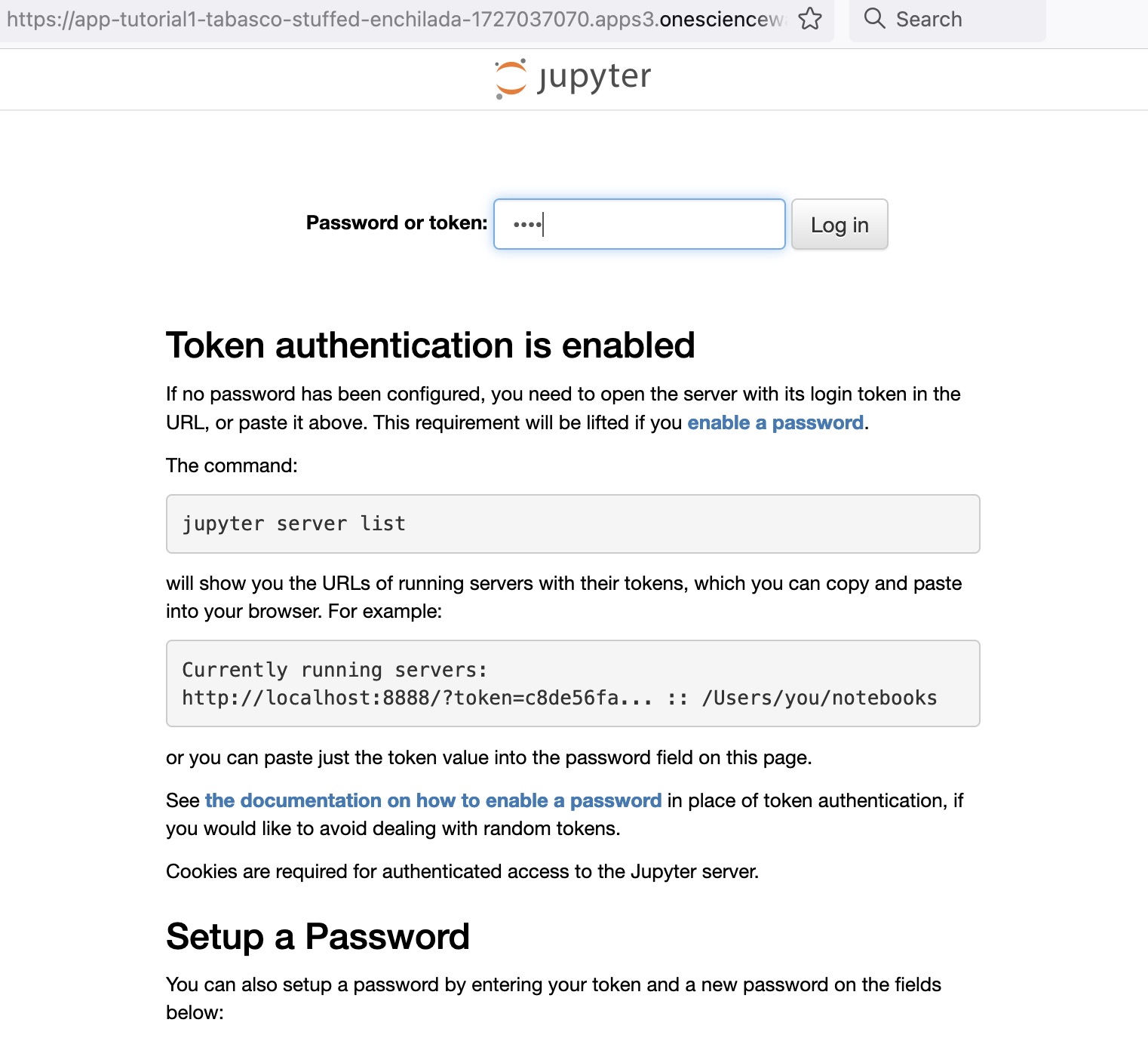The height and width of the screenshot is (1041, 1148).
Task: Click the "Setup a Password" heading
Action: click(318, 937)
